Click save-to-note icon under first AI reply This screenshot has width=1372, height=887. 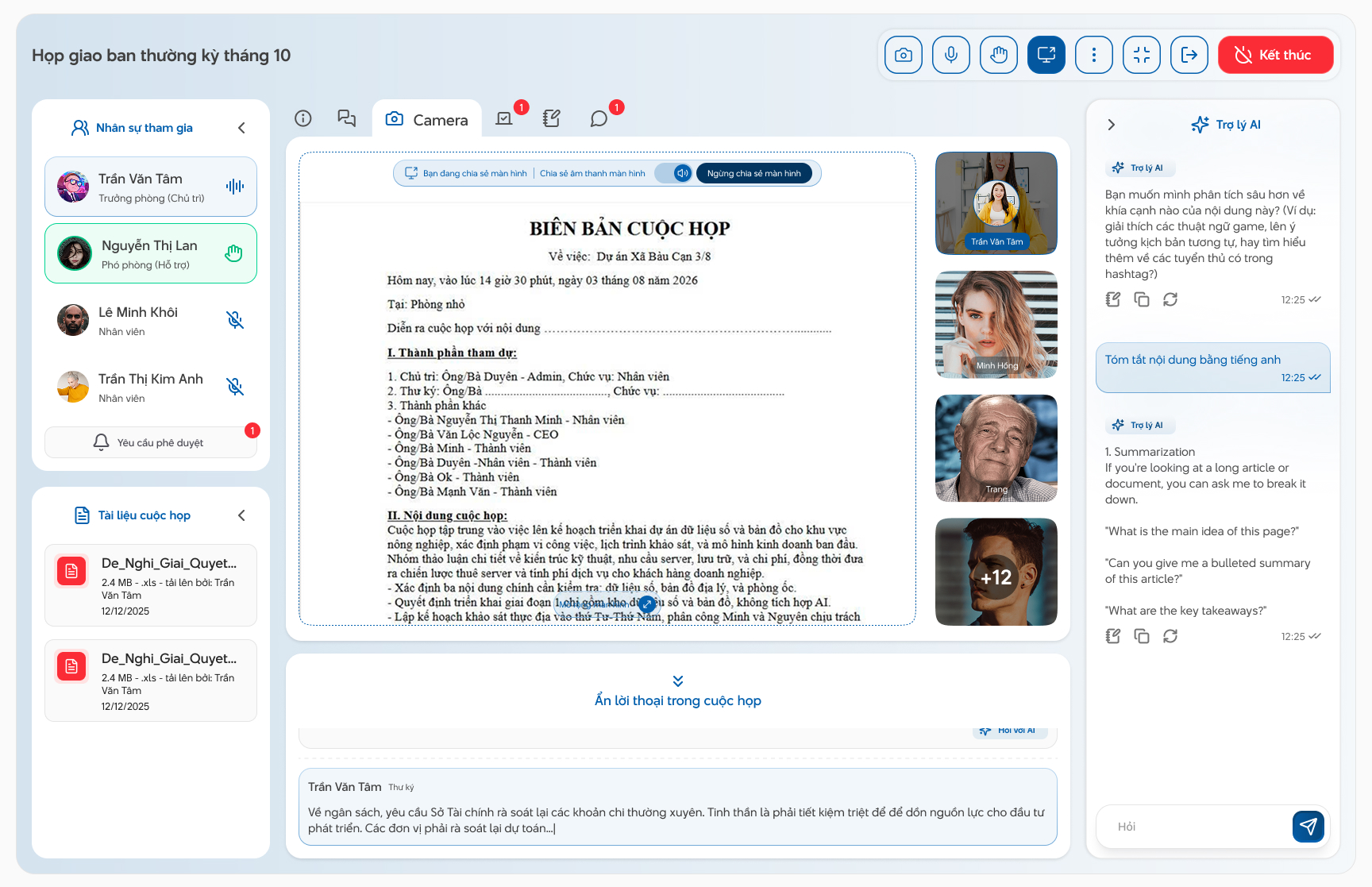[1113, 299]
